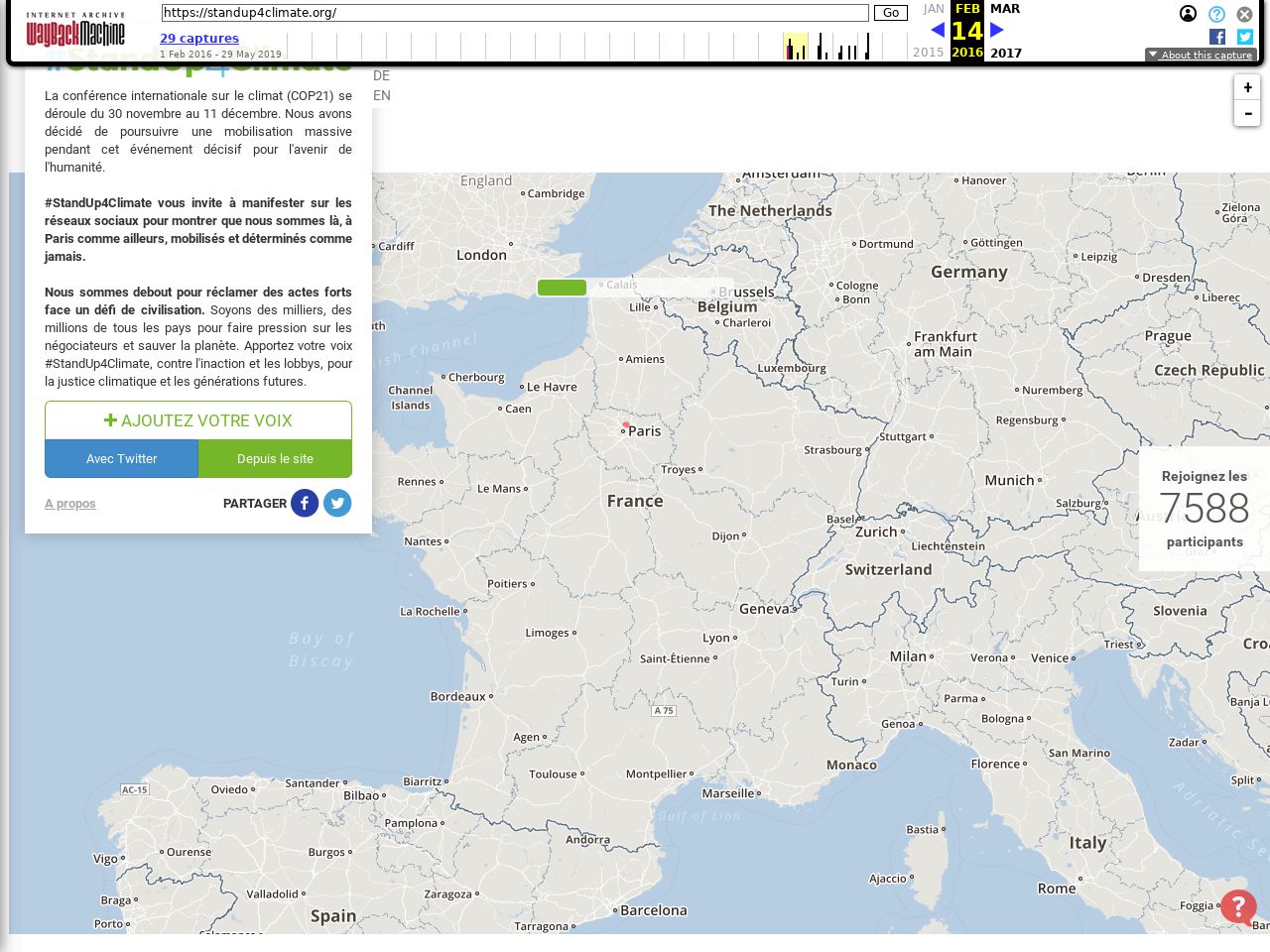1270x952 pixels.
Task: Share campaign via round Facebook button
Action: pos(305,503)
